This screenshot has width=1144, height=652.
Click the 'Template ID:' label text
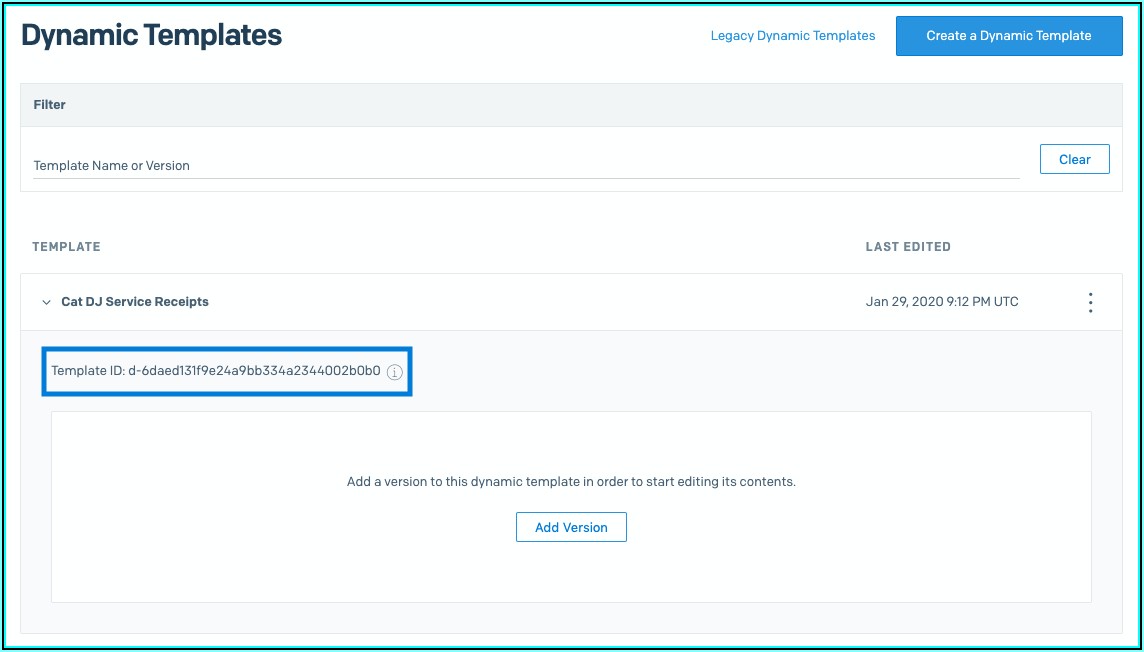(x=88, y=371)
